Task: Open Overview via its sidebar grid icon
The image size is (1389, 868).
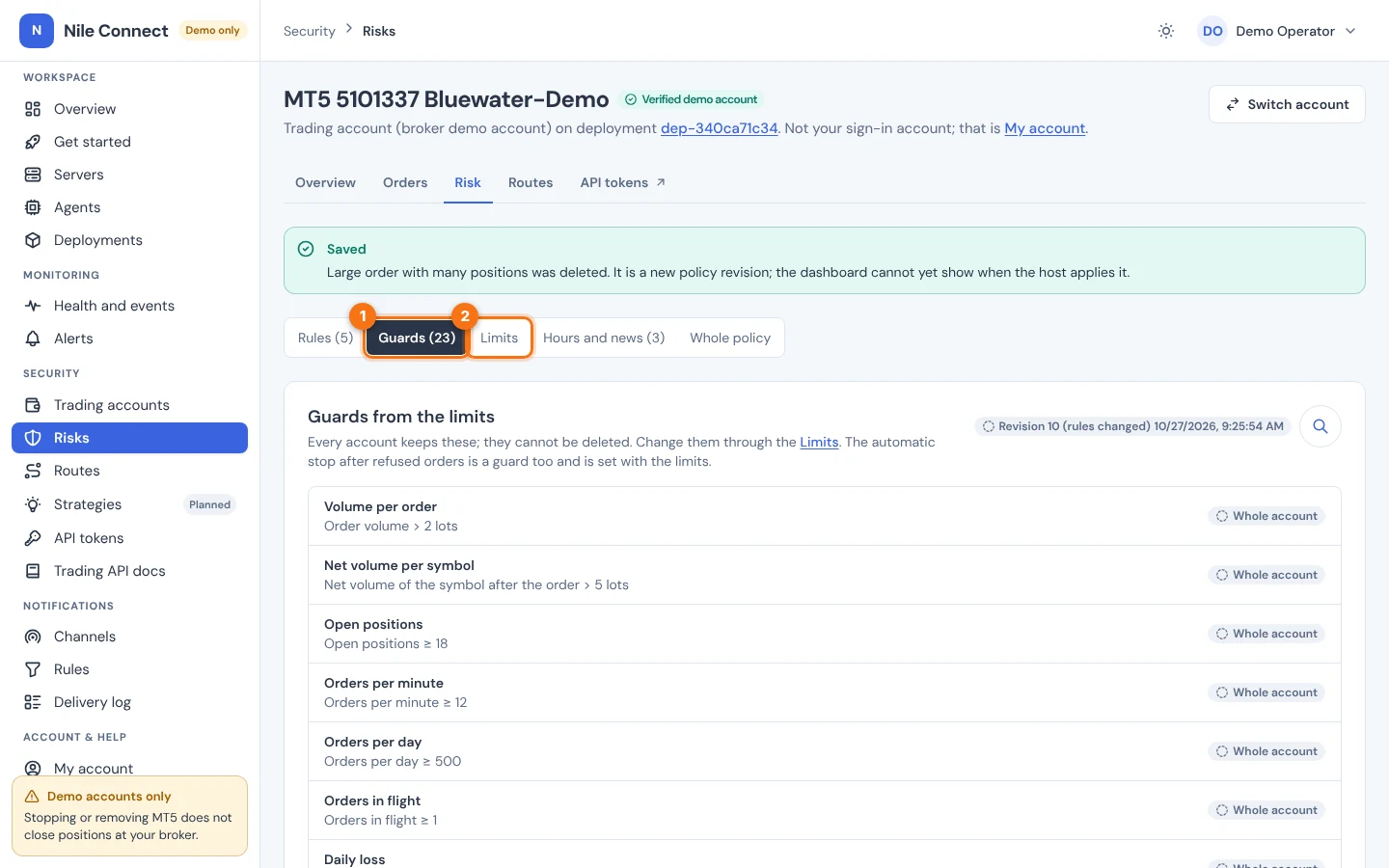Action: click(33, 109)
